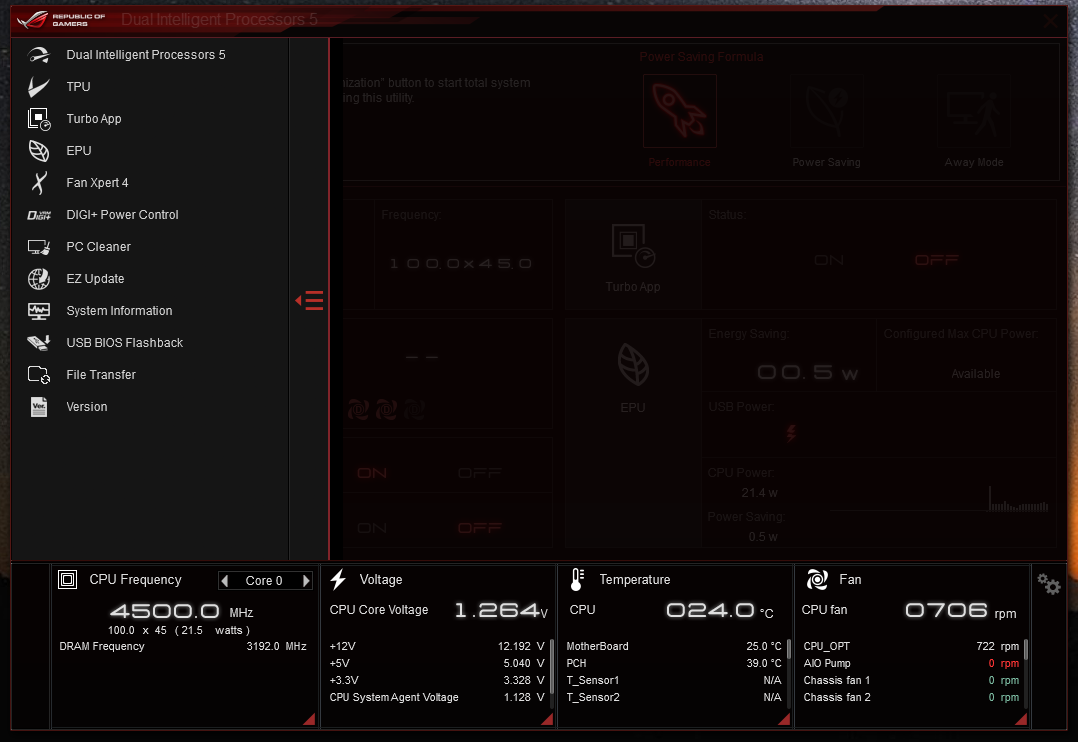
Task: Open the Fan Xpert 4 menu entry
Action: pos(98,183)
